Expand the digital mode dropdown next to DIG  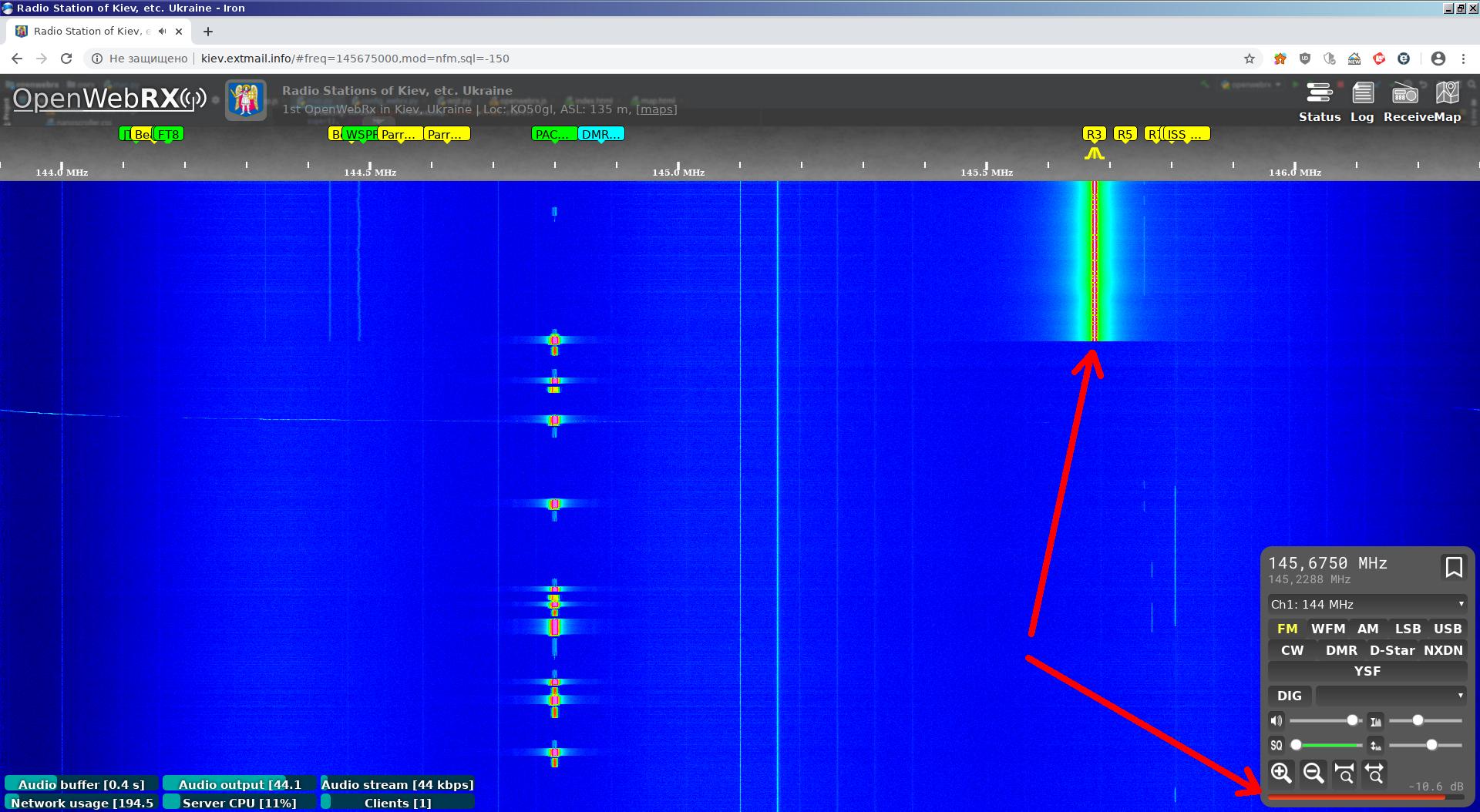pyautogui.click(x=1391, y=696)
